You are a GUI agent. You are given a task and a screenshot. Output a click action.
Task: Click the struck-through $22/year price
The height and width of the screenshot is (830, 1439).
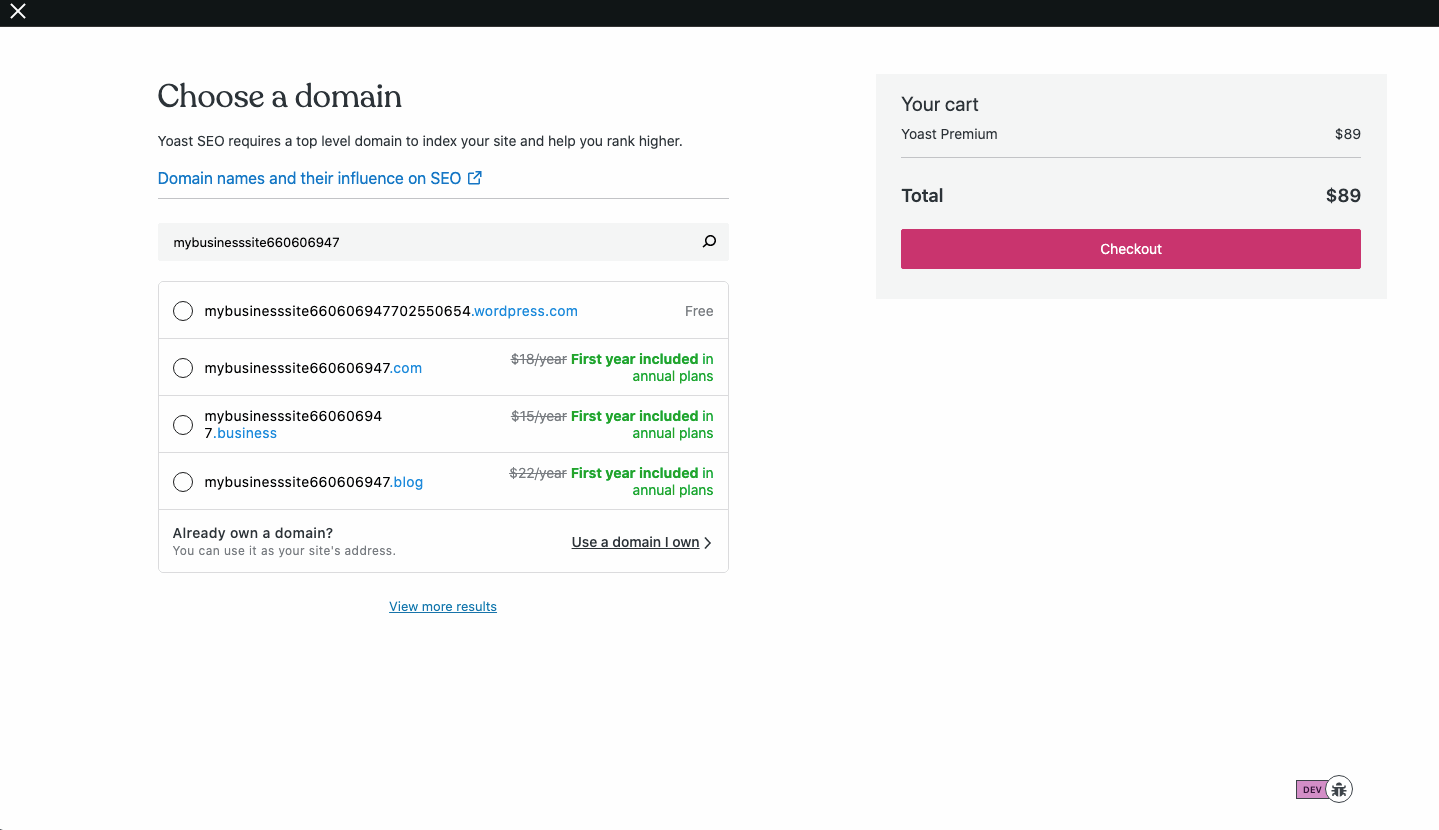538,473
